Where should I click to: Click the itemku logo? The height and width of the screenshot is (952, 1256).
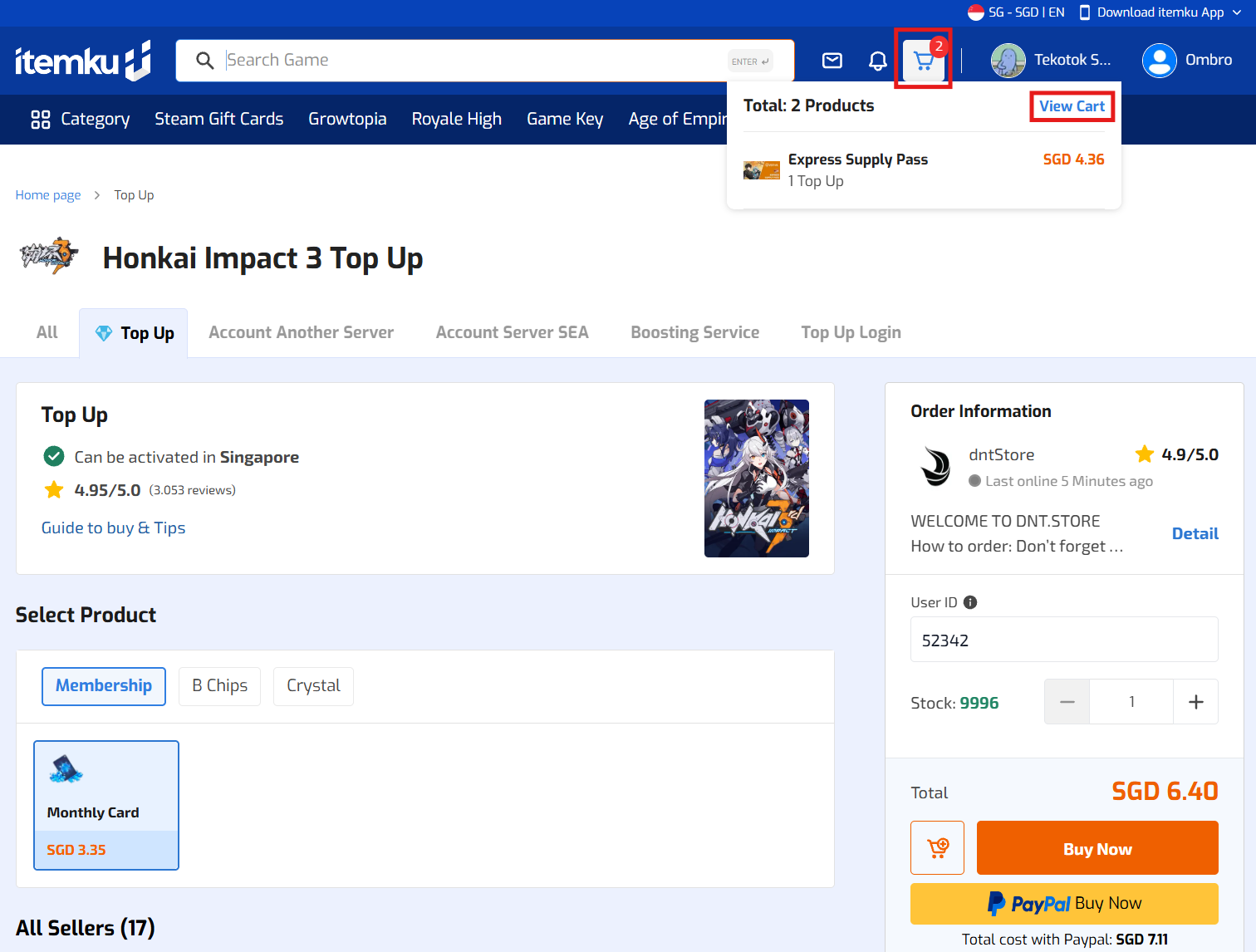tap(82, 61)
